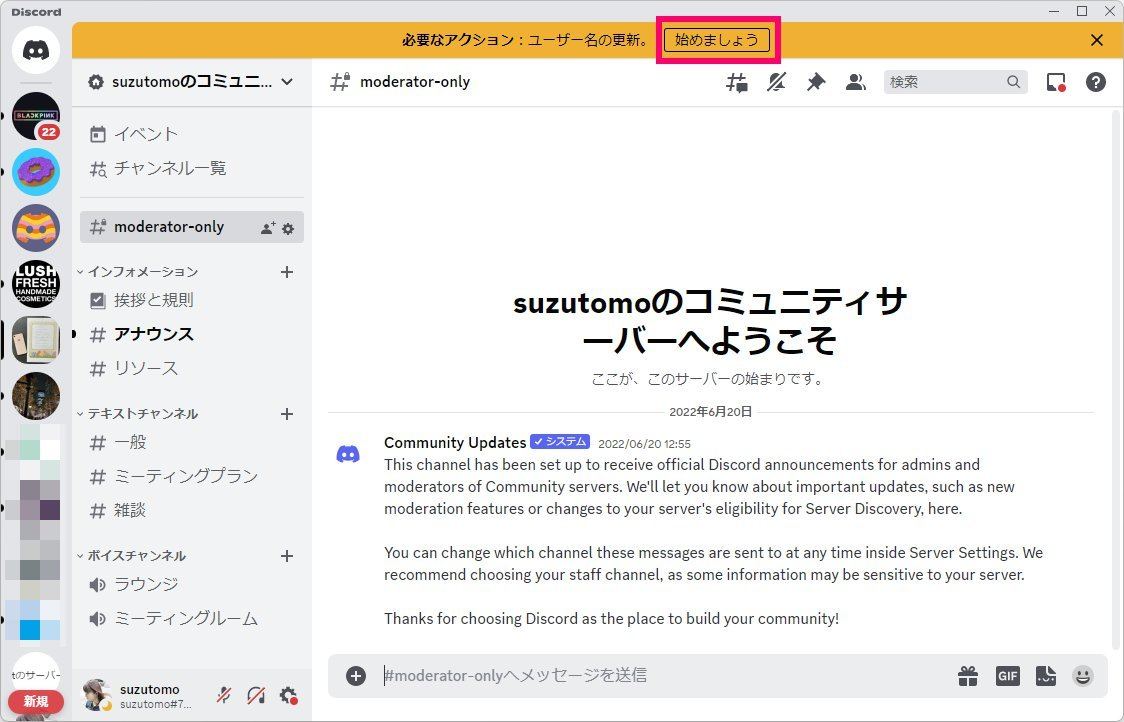The height and width of the screenshot is (722, 1124).
Task: Attach a file with plus button
Action: click(x=356, y=675)
